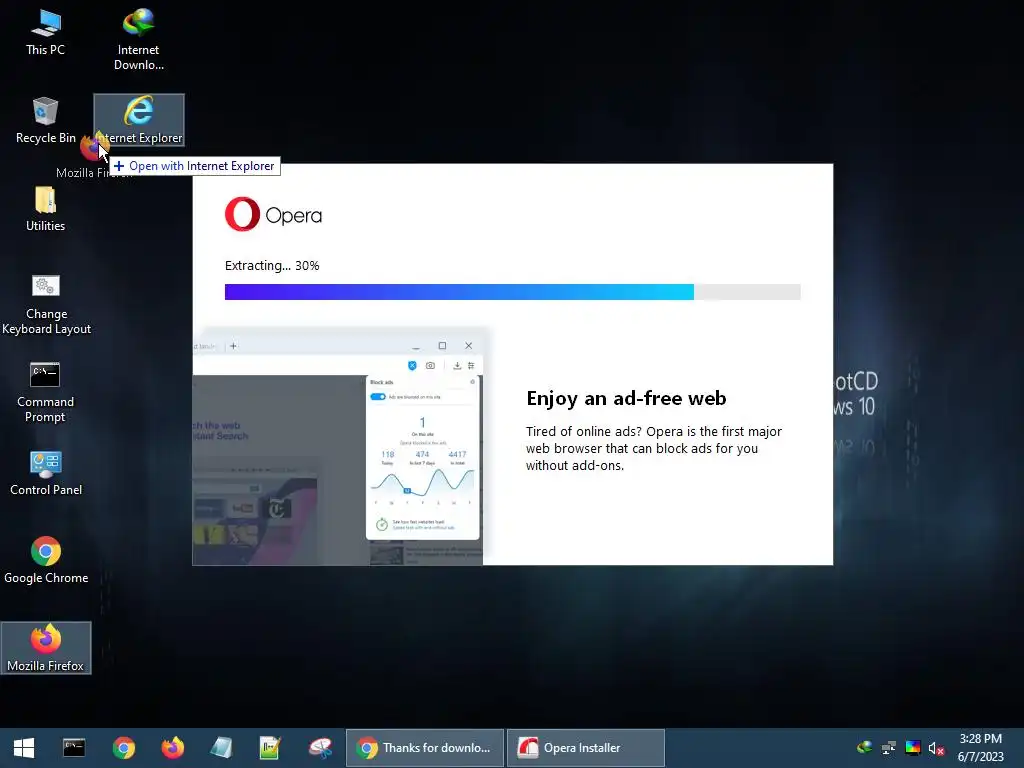The image size is (1024, 768).
Task: Select the Internet Explorer desktop icon
Action: point(139,120)
